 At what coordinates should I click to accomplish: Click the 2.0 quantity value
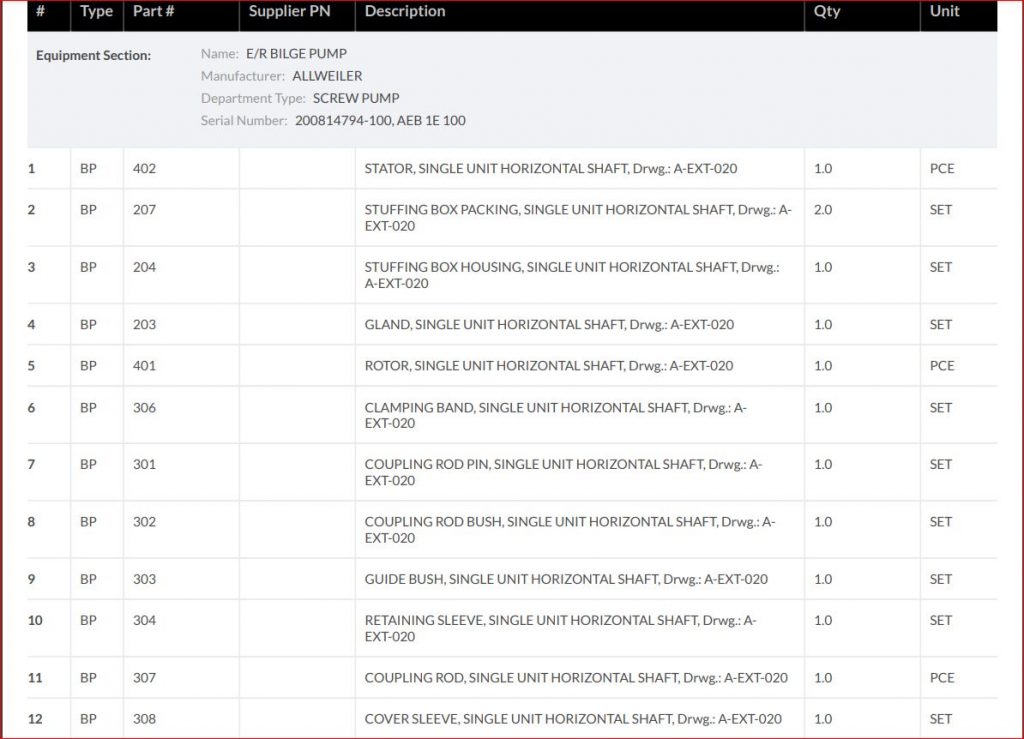pyautogui.click(x=822, y=210)
